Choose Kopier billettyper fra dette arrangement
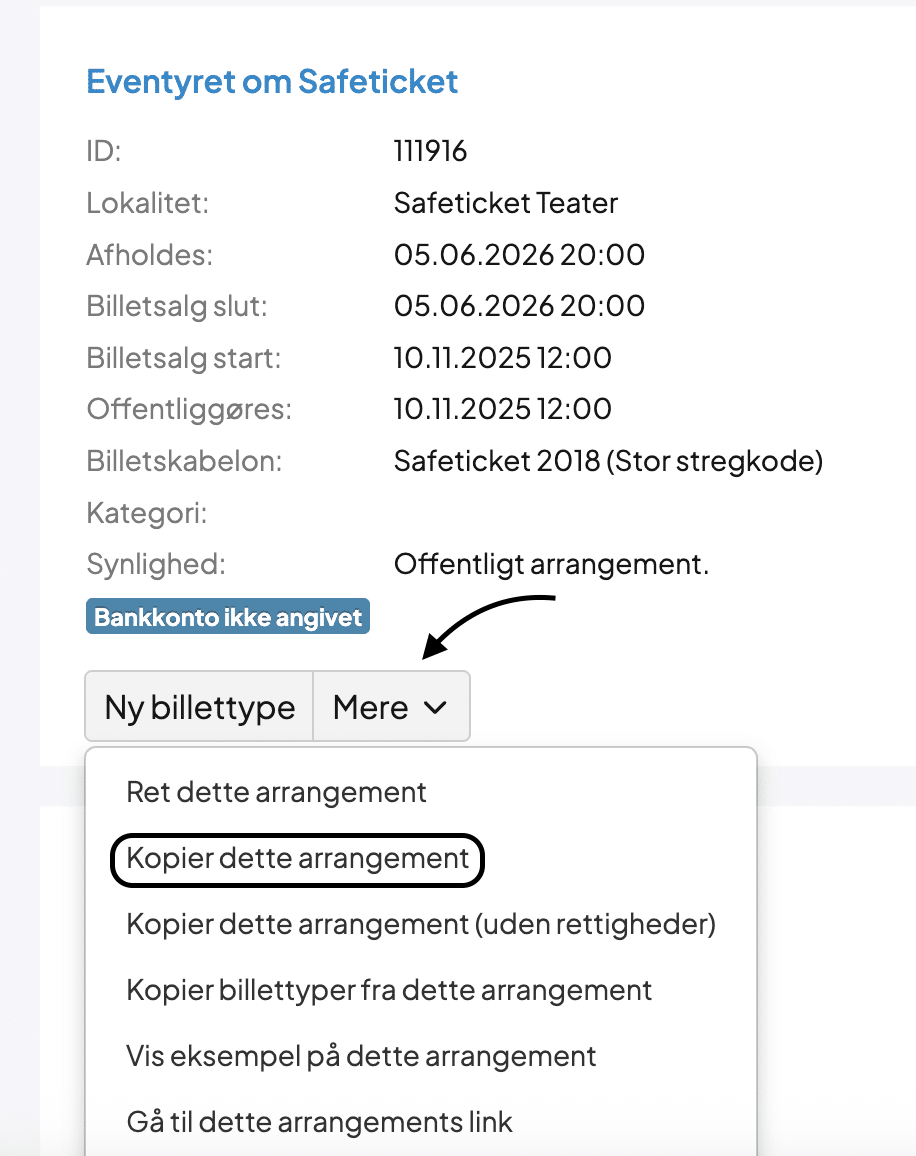Viewport: 916px width, 1156px height. pyautogui.click(x=389, y=990)
